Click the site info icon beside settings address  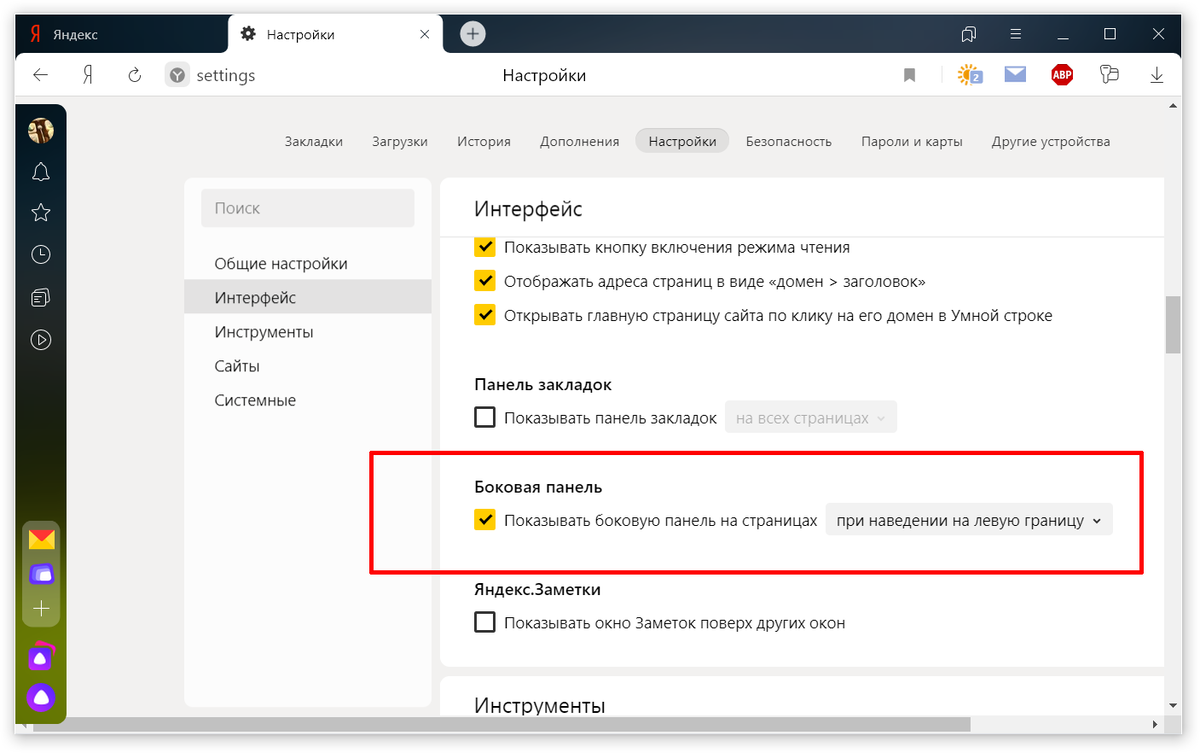[177, 75]
